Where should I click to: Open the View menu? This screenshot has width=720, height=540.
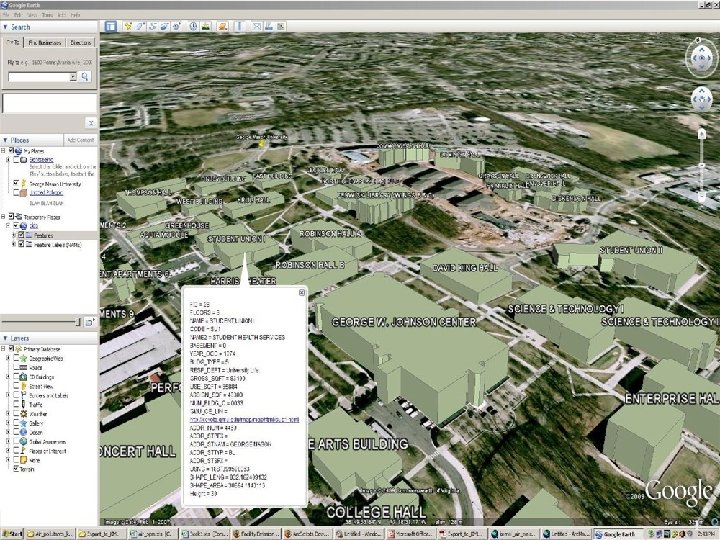pos(32,15)
